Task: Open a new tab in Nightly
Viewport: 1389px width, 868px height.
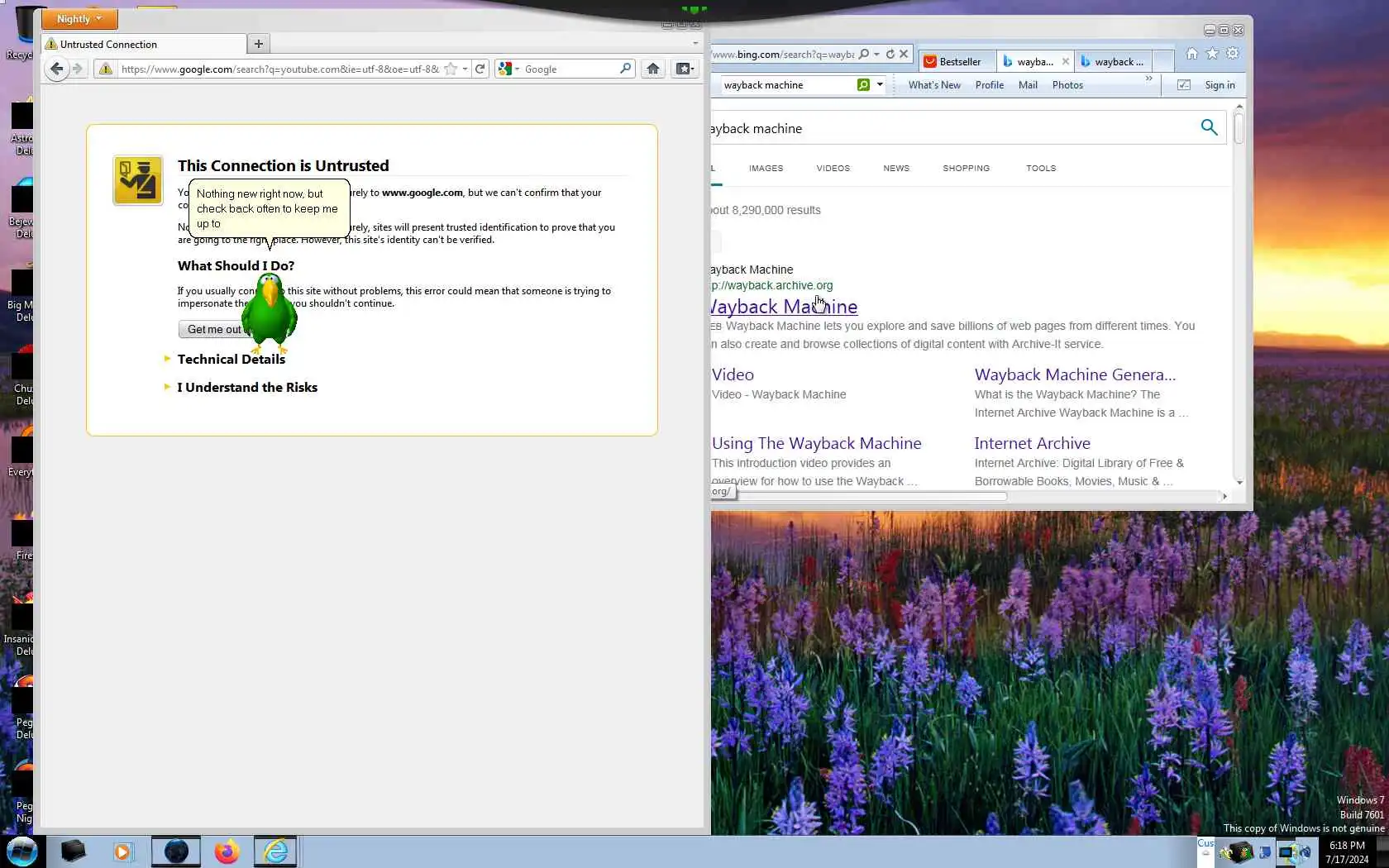Action: coord(259,44)
